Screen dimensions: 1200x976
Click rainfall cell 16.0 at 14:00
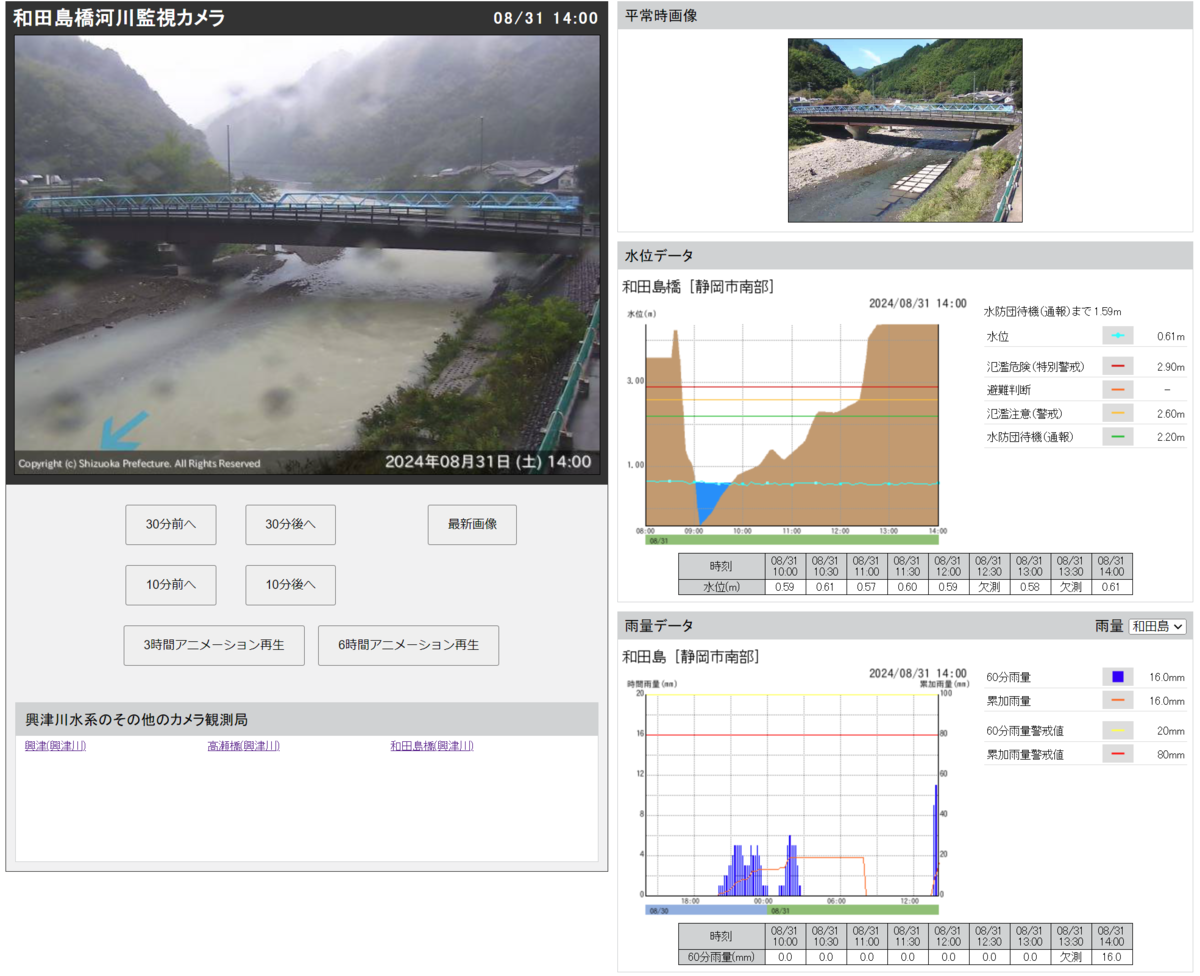[1111, 956]
